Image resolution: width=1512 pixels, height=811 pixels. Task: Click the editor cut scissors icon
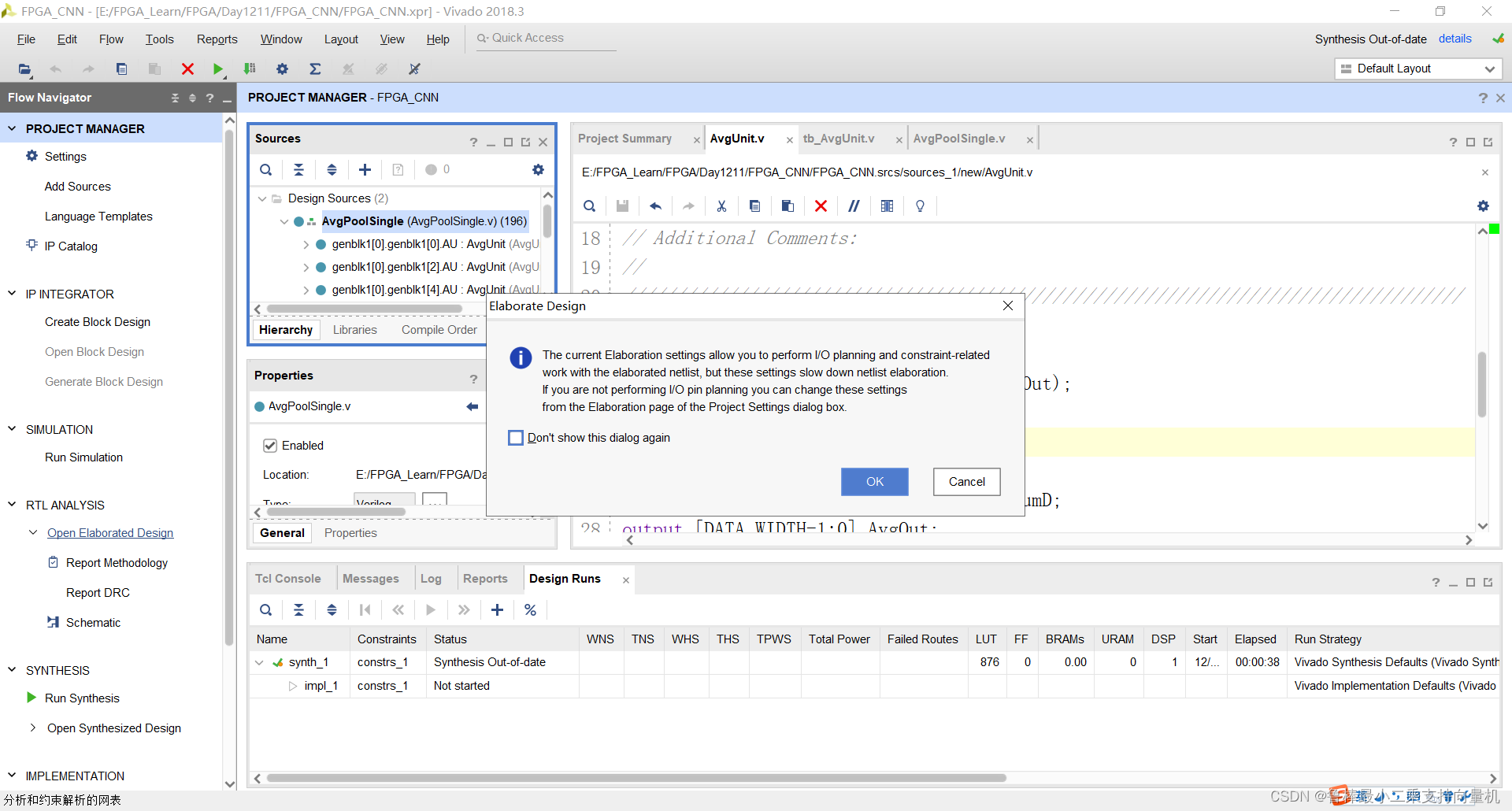click(x=721, y=206)
